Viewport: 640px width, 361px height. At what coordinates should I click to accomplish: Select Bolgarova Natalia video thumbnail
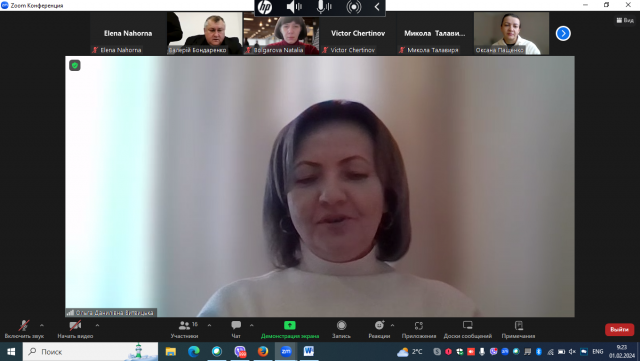tap(281, 33)
